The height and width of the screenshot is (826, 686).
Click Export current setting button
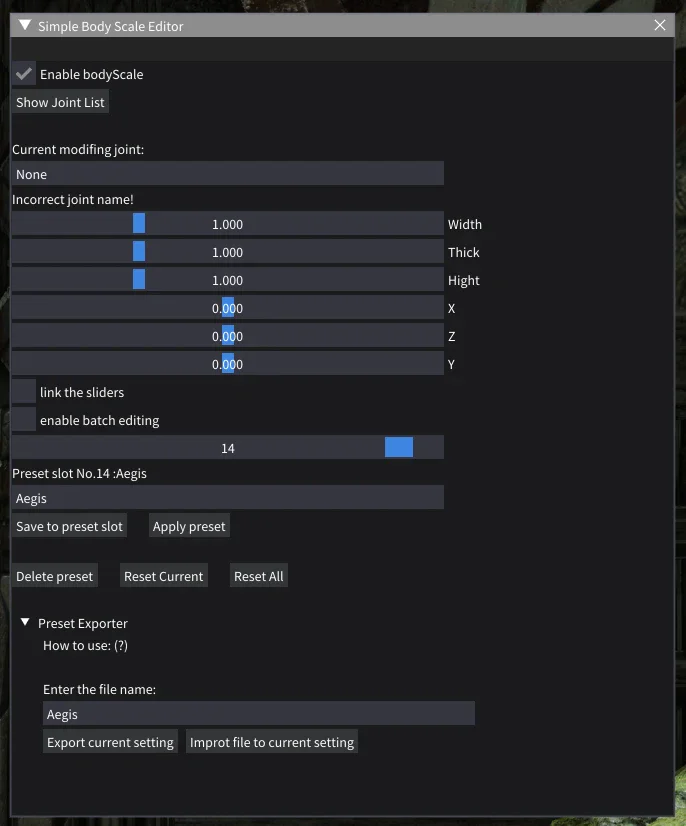110,742
